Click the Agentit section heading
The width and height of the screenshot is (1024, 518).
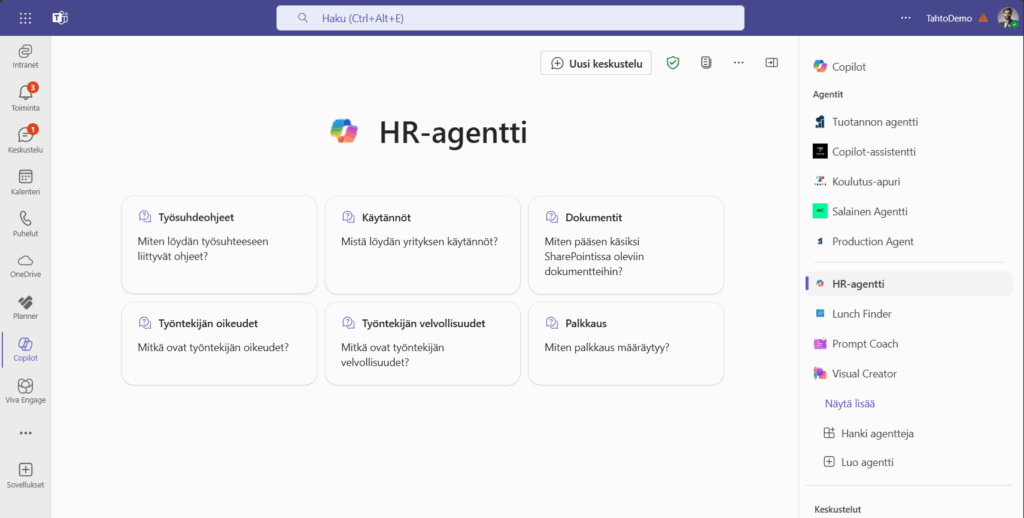827,95
